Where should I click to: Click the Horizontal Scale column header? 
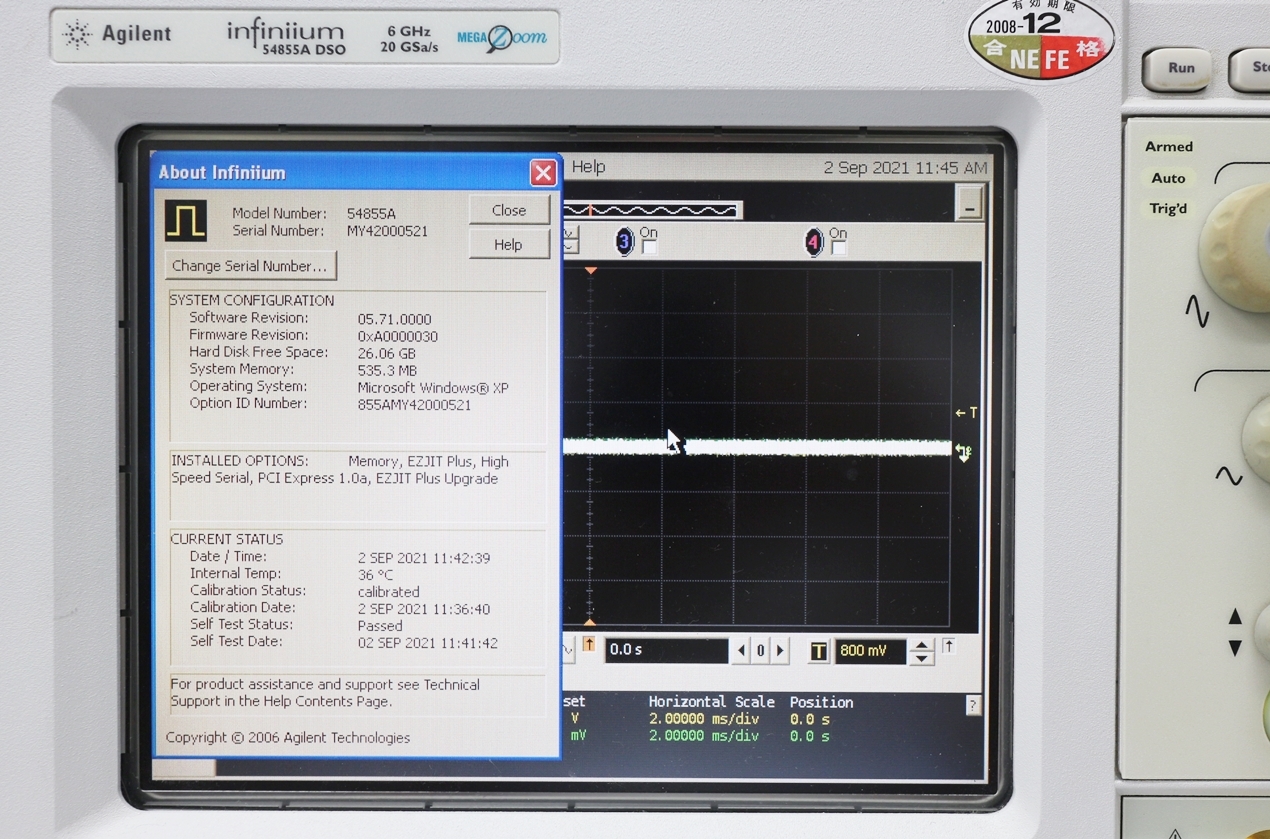(712, 702)
